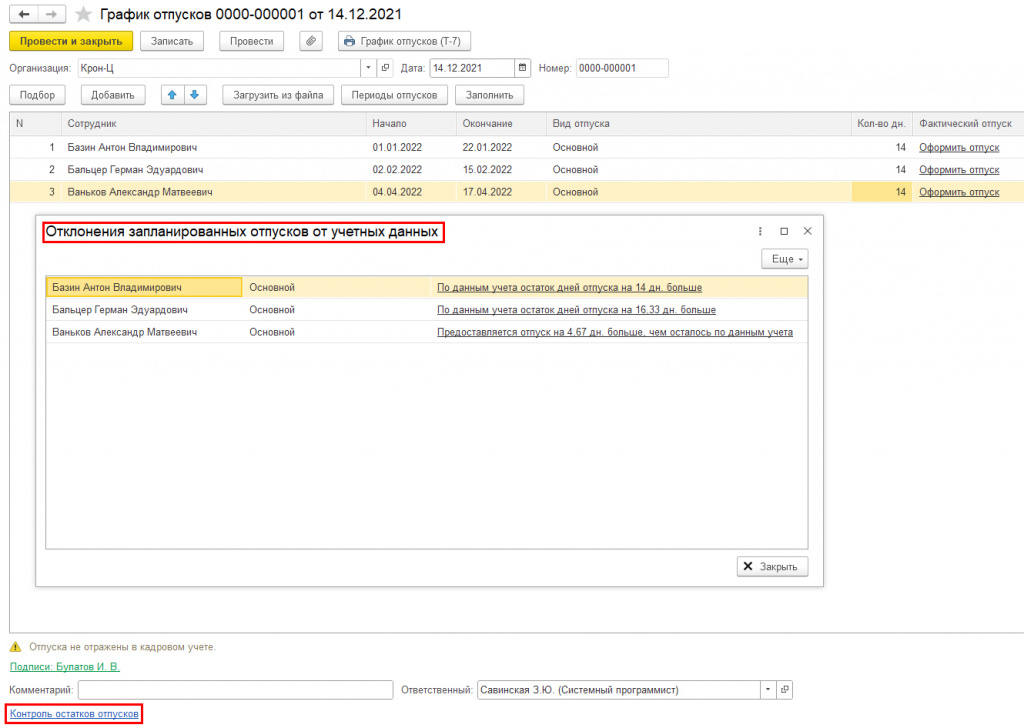The height and width of the screenshot is (728, 1024).
Task: Maximize the Отклонения запланированных отпусков dialog
Action: point(784,231)
